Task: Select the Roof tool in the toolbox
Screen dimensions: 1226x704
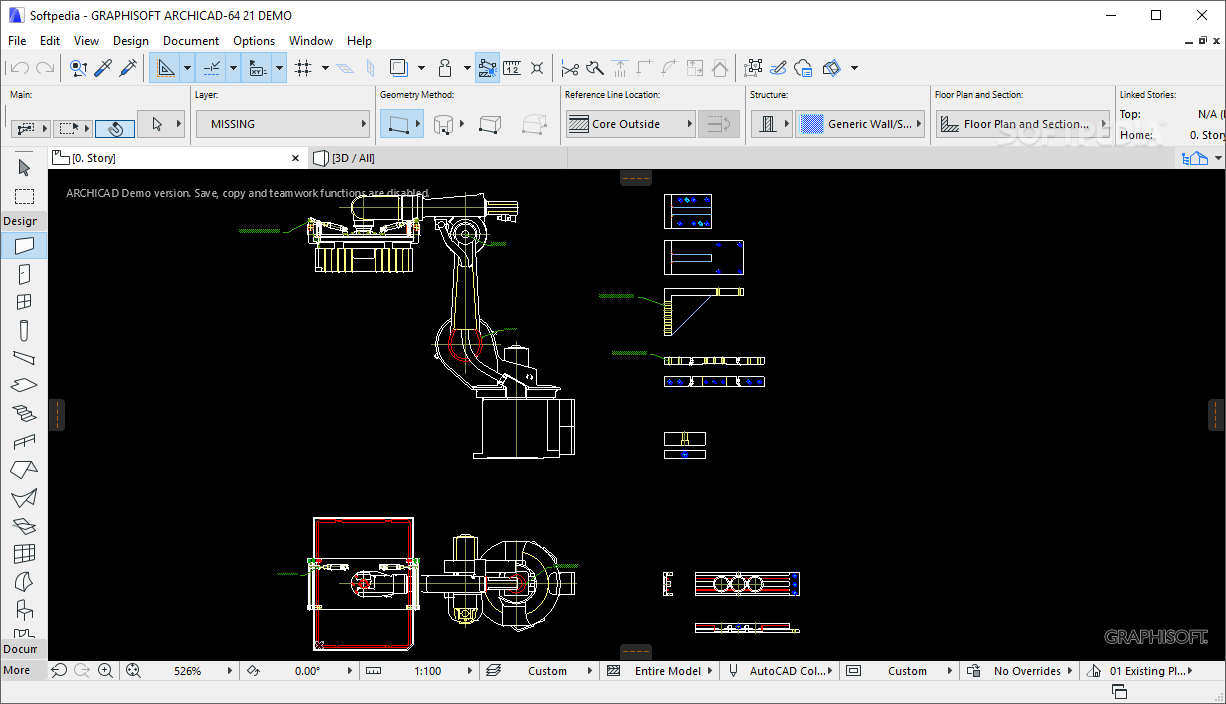Action: click(25, 469)
